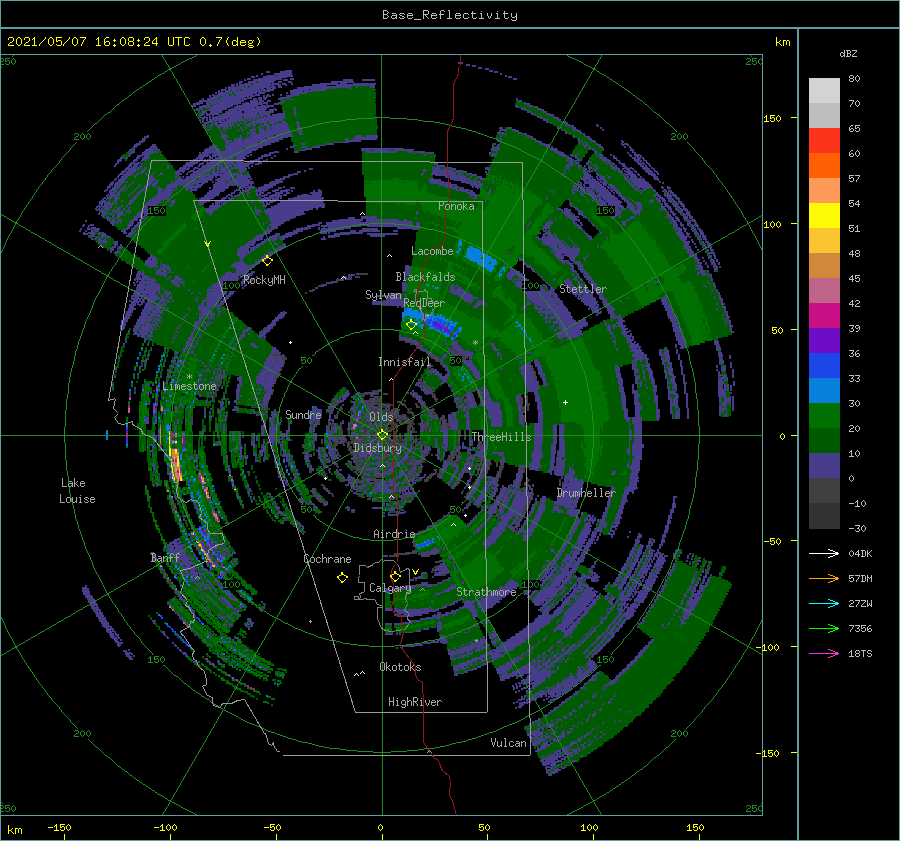Click the yellow diamond marker above Calgary label
Image resolution: width=900 pixels, height=841 pixels.
395,576
